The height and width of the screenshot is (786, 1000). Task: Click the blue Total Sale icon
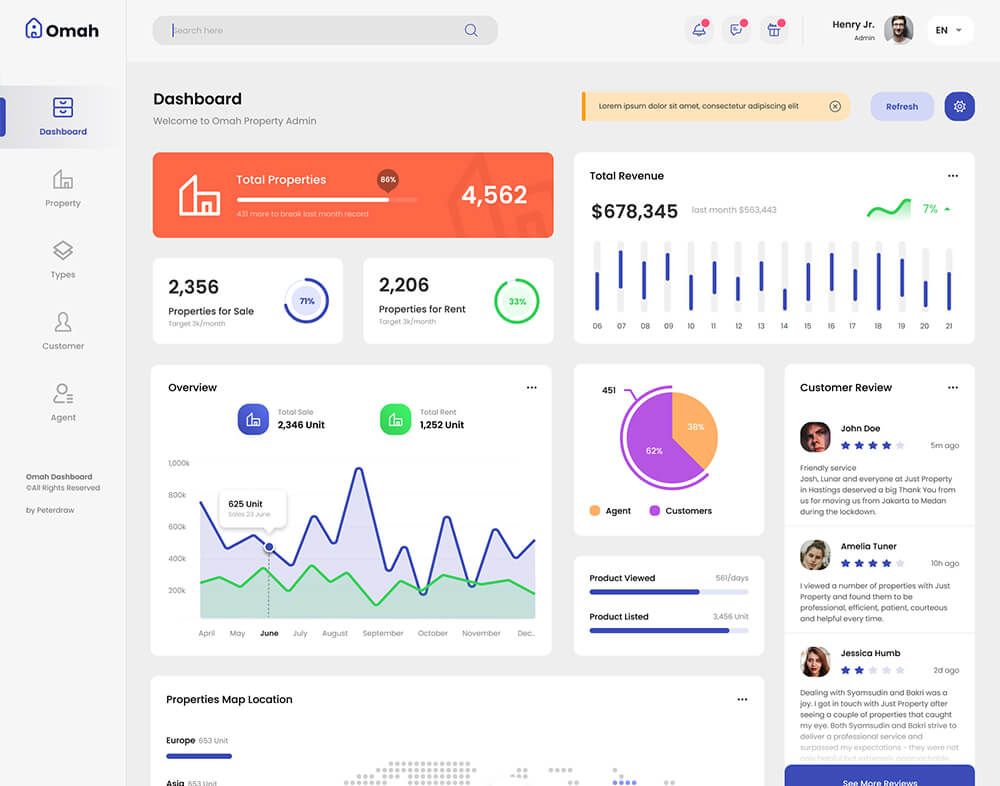[253, 420]
